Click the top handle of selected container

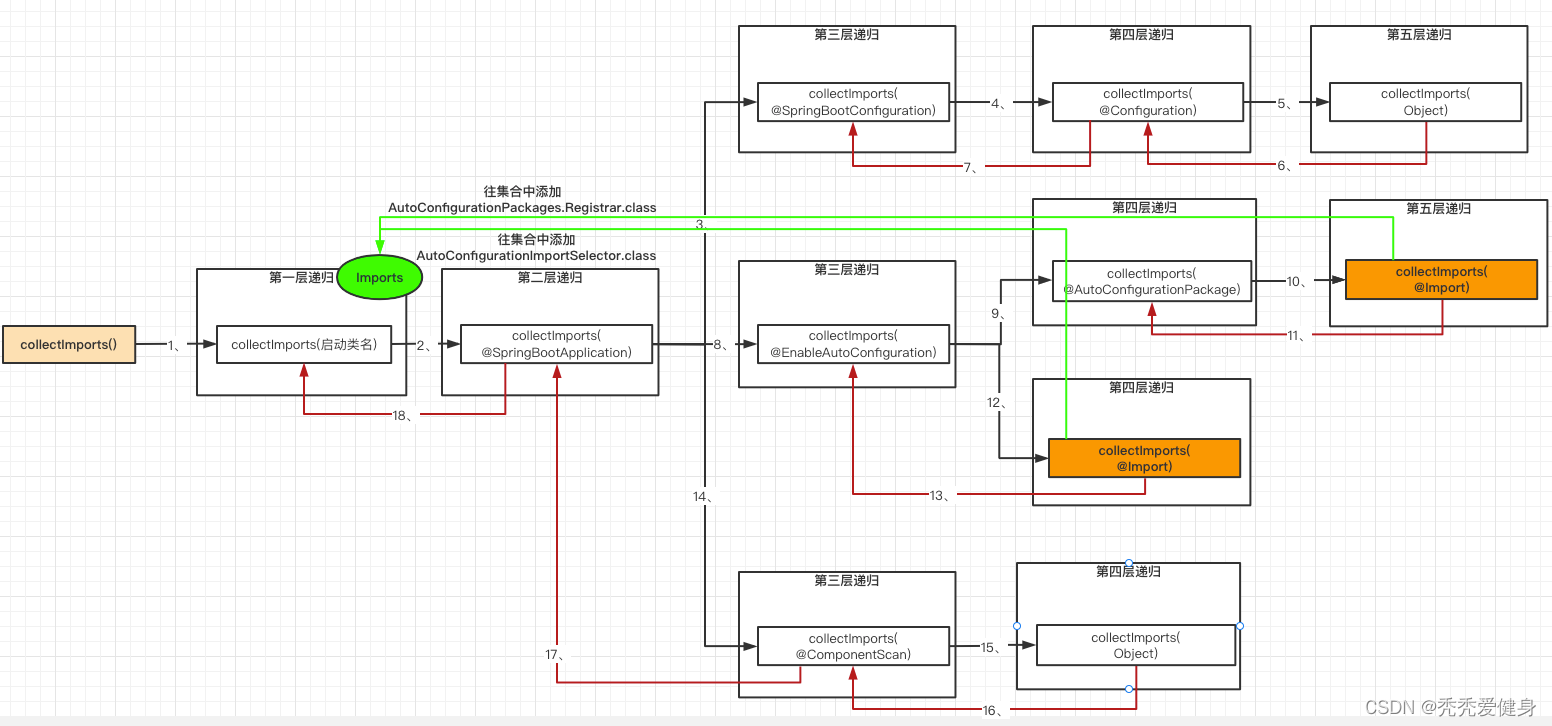tap(1129, 563)
